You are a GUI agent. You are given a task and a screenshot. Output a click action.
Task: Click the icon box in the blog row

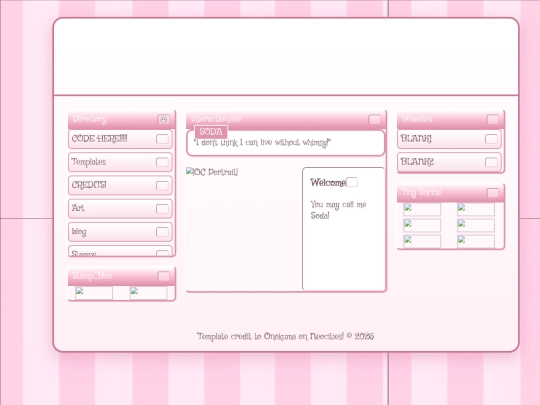(162, 232)
